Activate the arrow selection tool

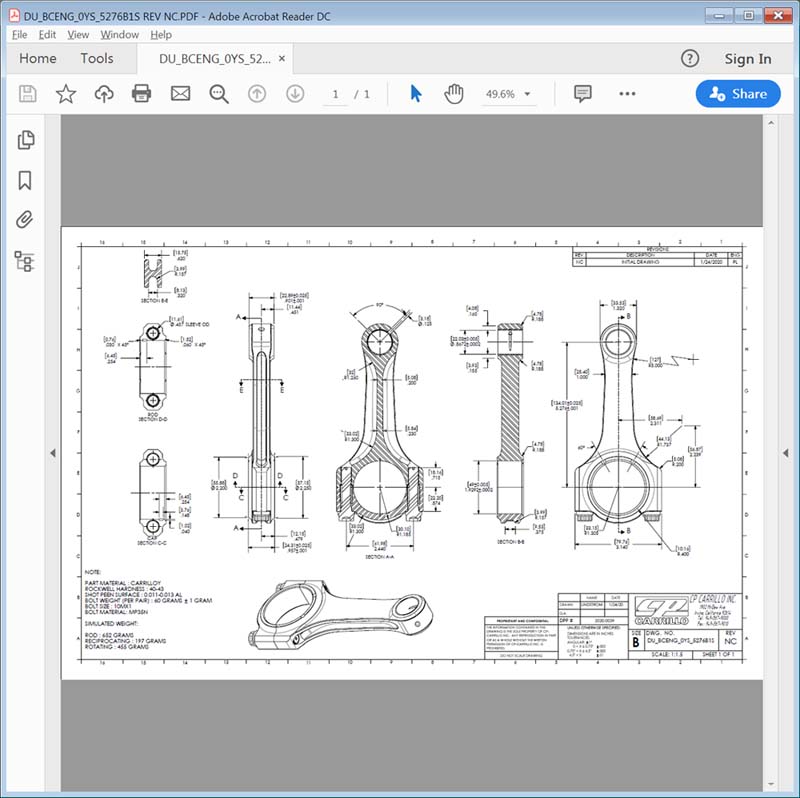(416, 94)
